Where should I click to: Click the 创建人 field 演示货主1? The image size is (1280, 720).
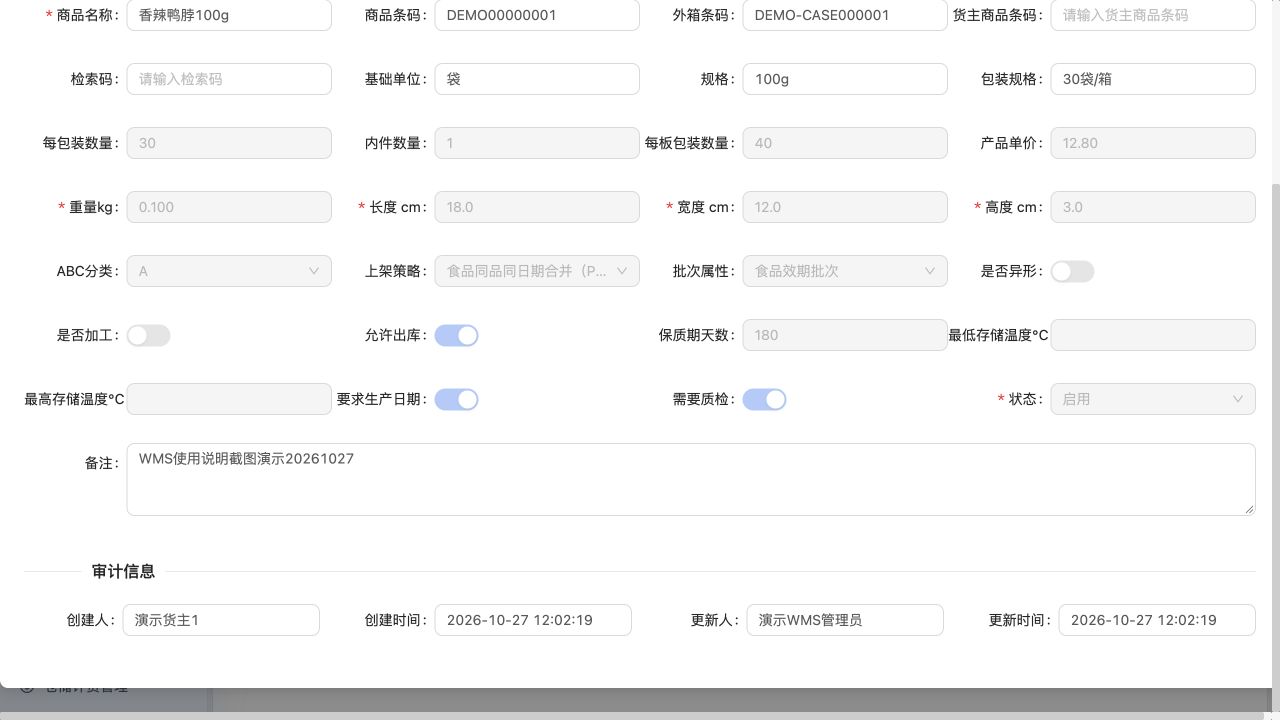pos(221,620)
